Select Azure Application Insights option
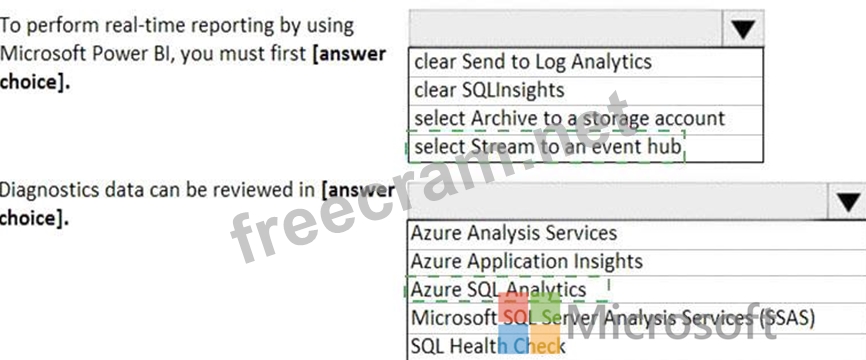The image size is (866, 360). click(x=636, y=262)
